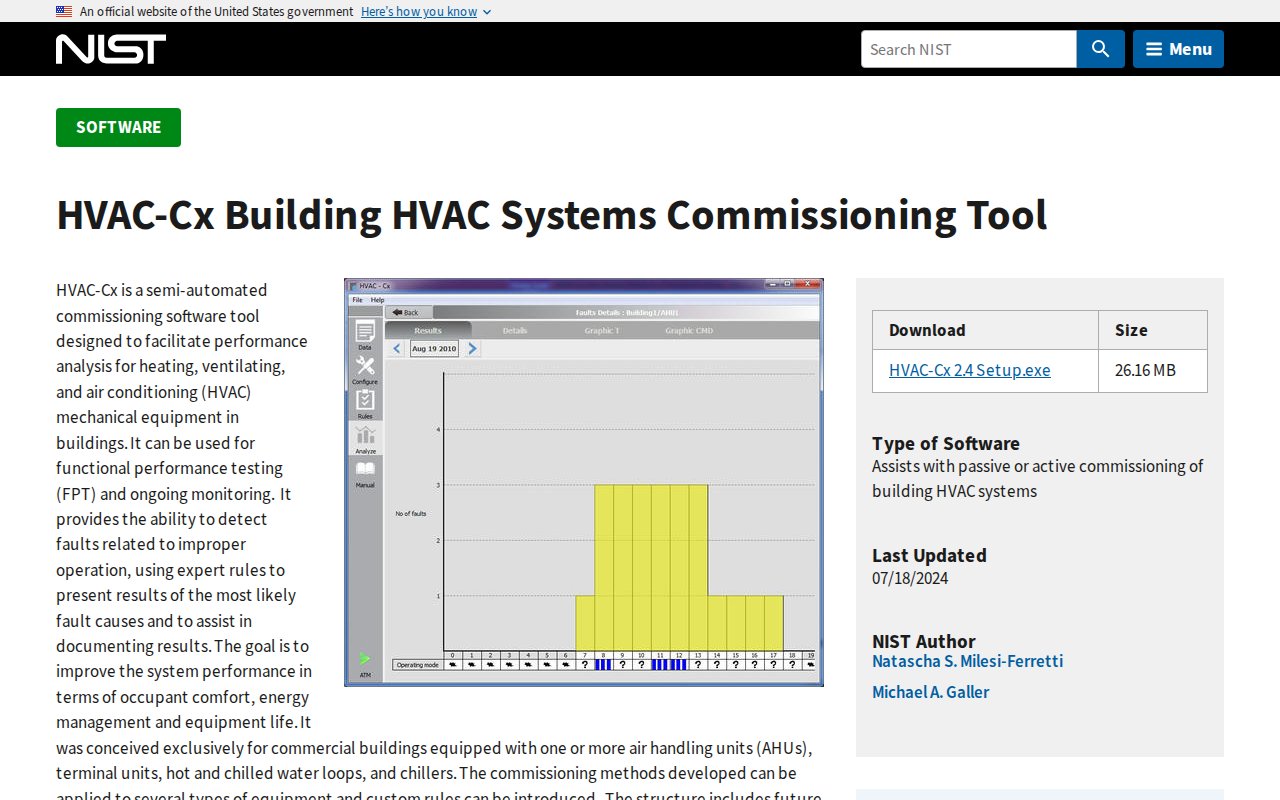Click the Analyze chart icon
The image size is (1280, 800).
pyautogui.click(x=365, y=436)
